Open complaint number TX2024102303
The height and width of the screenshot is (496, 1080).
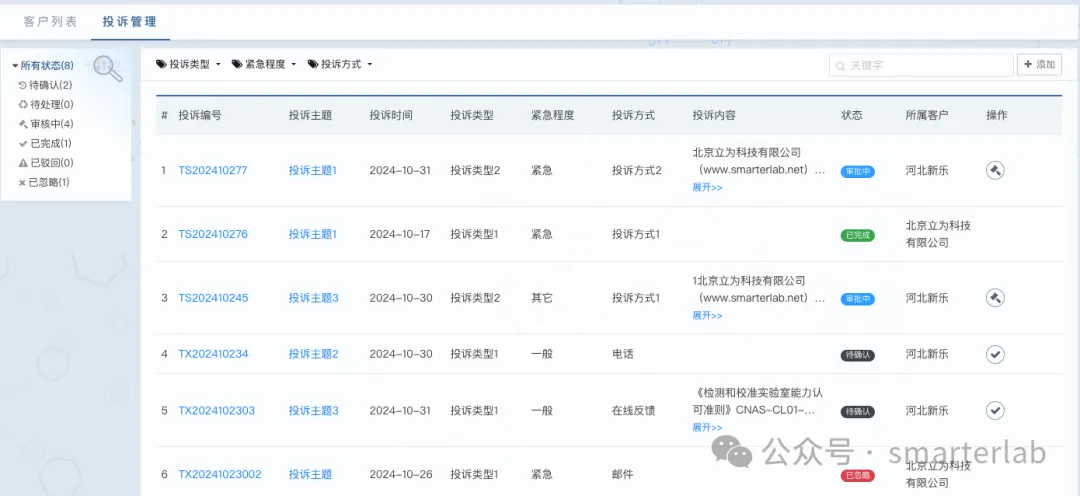click(217, 411)
